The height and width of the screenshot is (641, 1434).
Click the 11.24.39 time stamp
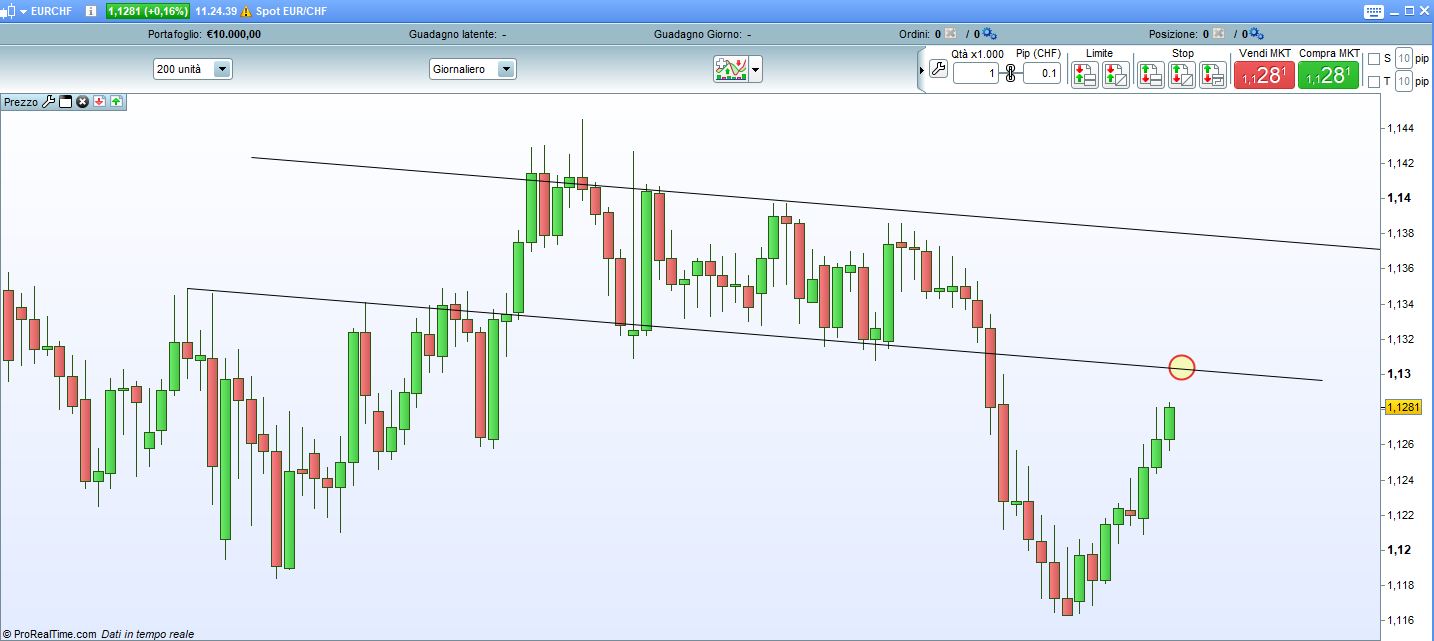coord(215,11)
